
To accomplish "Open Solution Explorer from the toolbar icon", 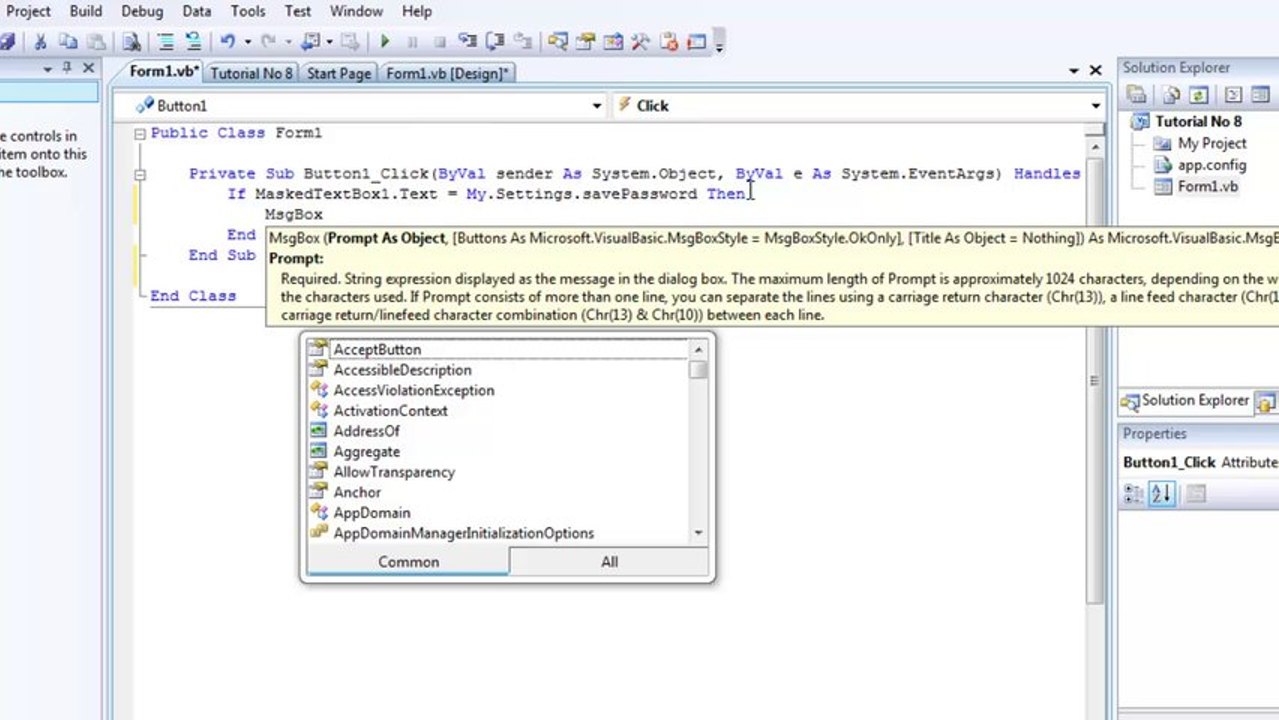I will click(x=558, y=42).
